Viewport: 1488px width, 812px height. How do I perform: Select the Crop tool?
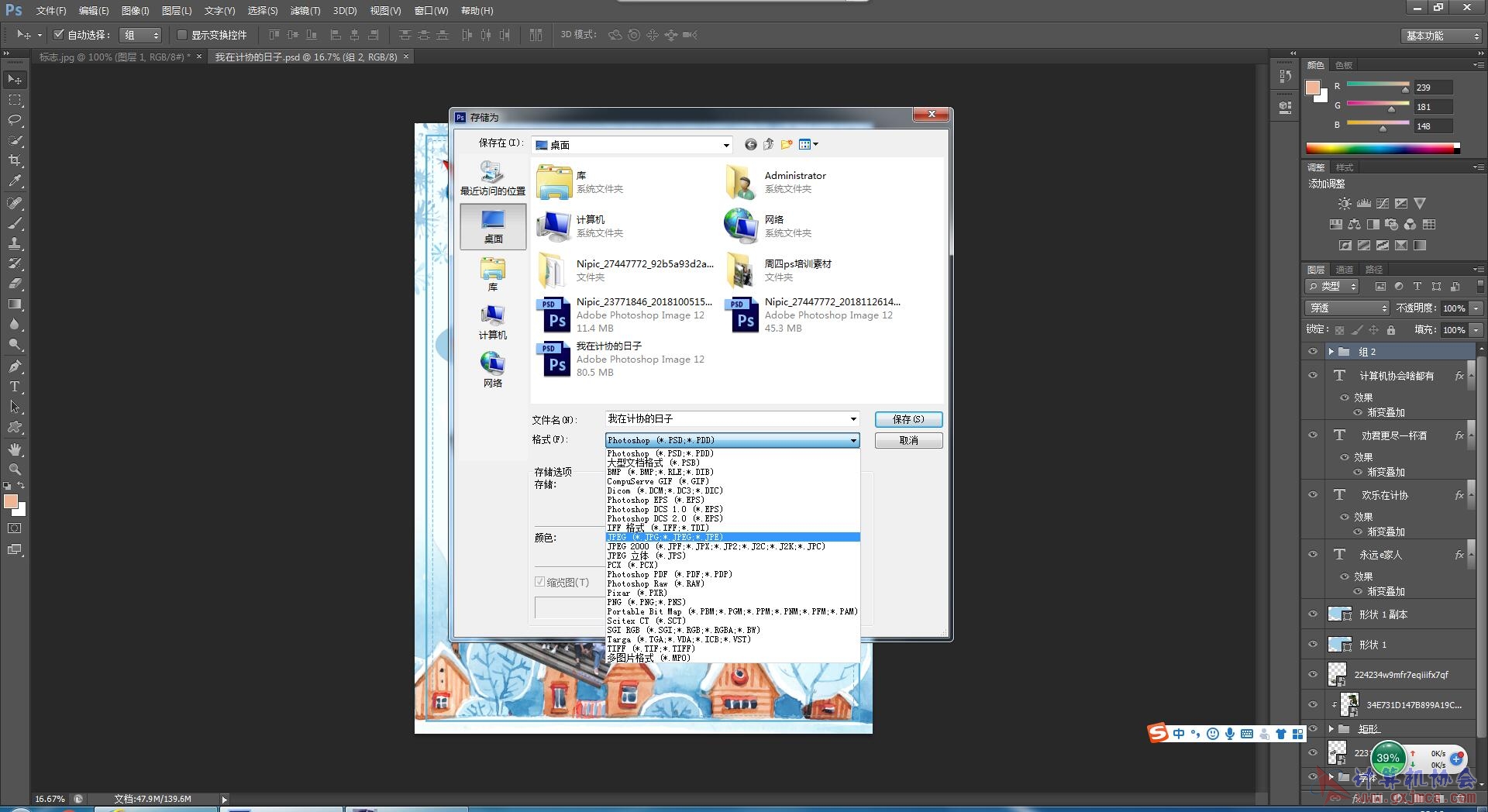(x=15, y=160)
